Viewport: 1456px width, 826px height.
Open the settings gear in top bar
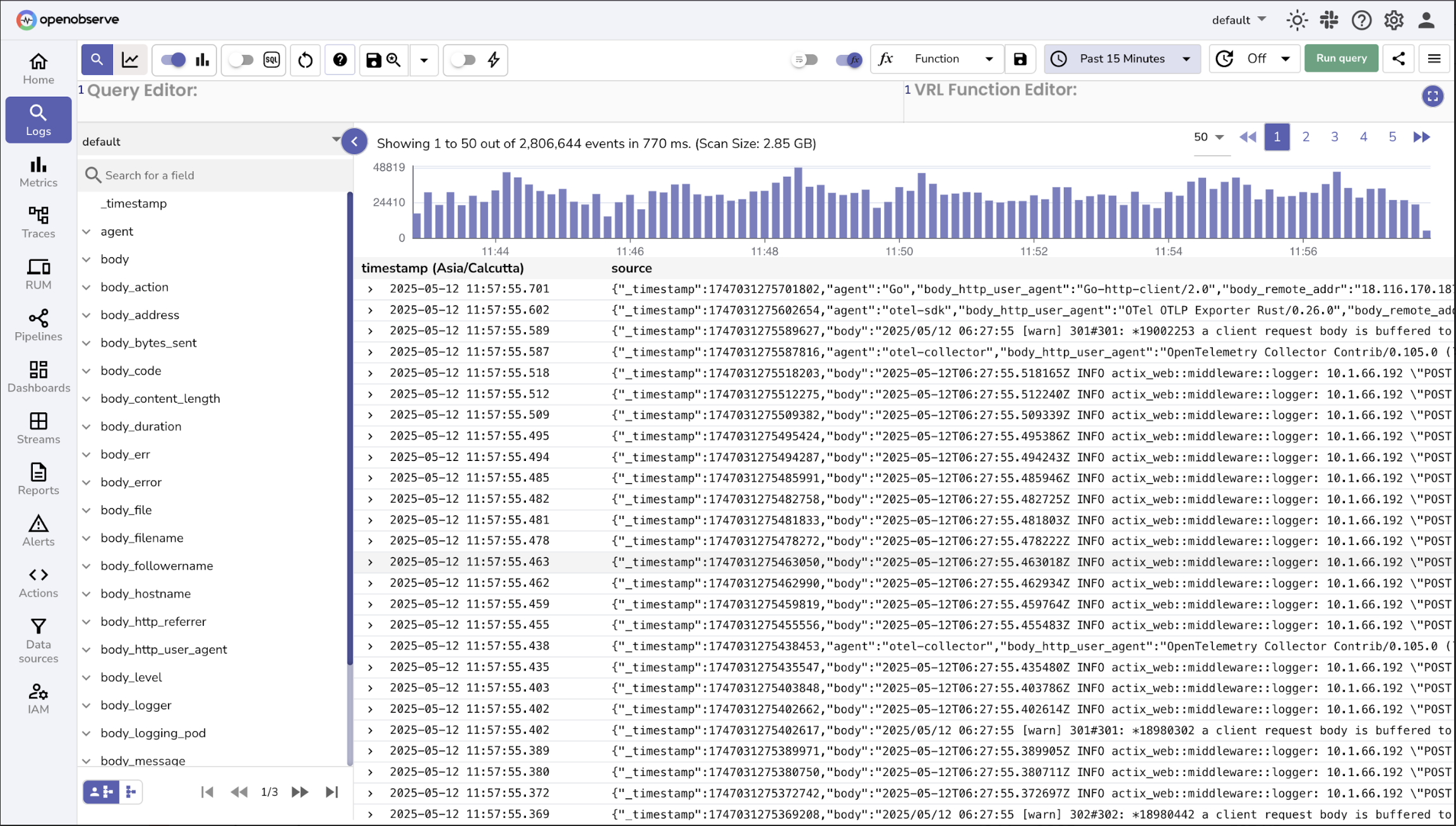tap(1393, 20)
